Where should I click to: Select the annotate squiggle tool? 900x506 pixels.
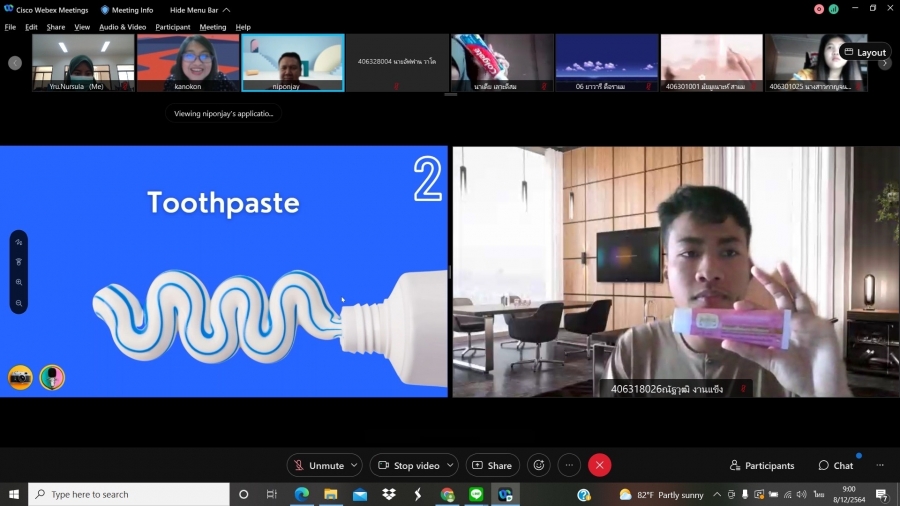[x=19, y=242]
